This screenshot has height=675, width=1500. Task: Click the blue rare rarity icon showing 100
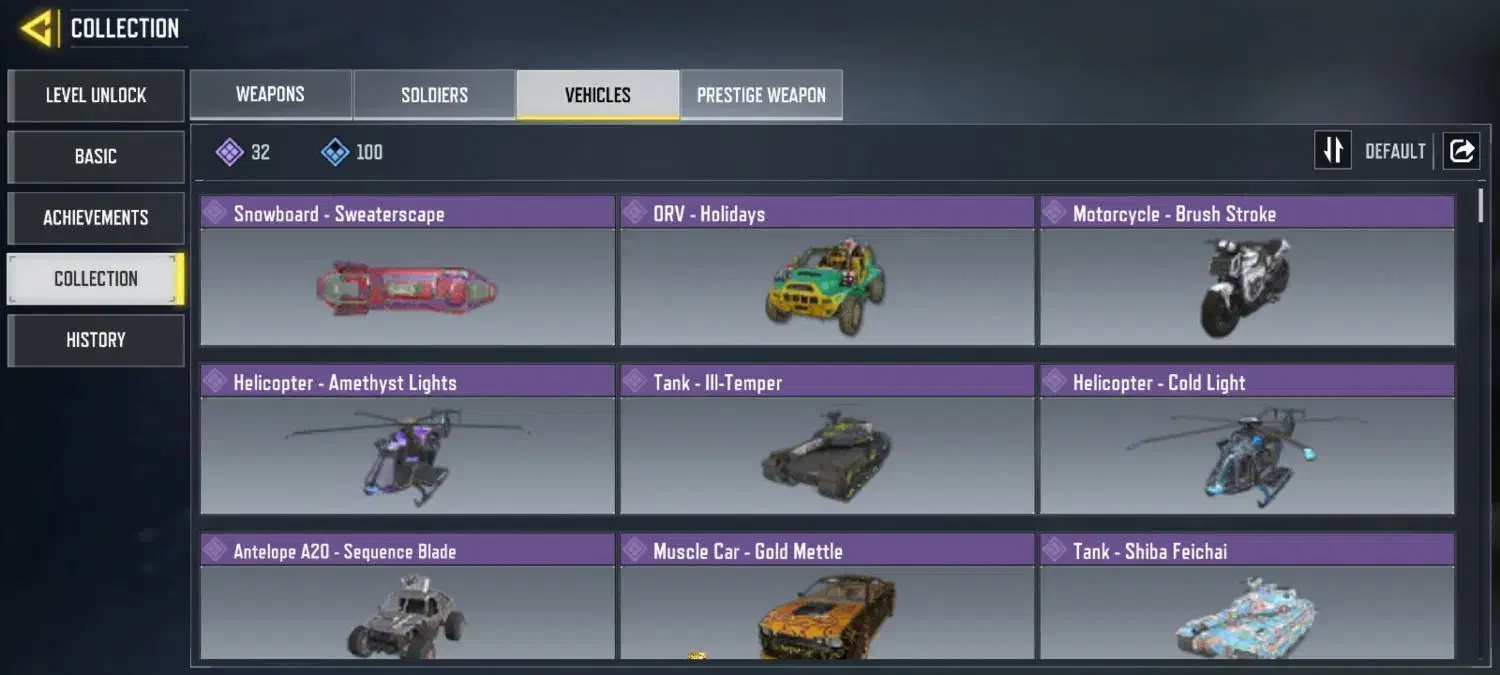[335, 152]
